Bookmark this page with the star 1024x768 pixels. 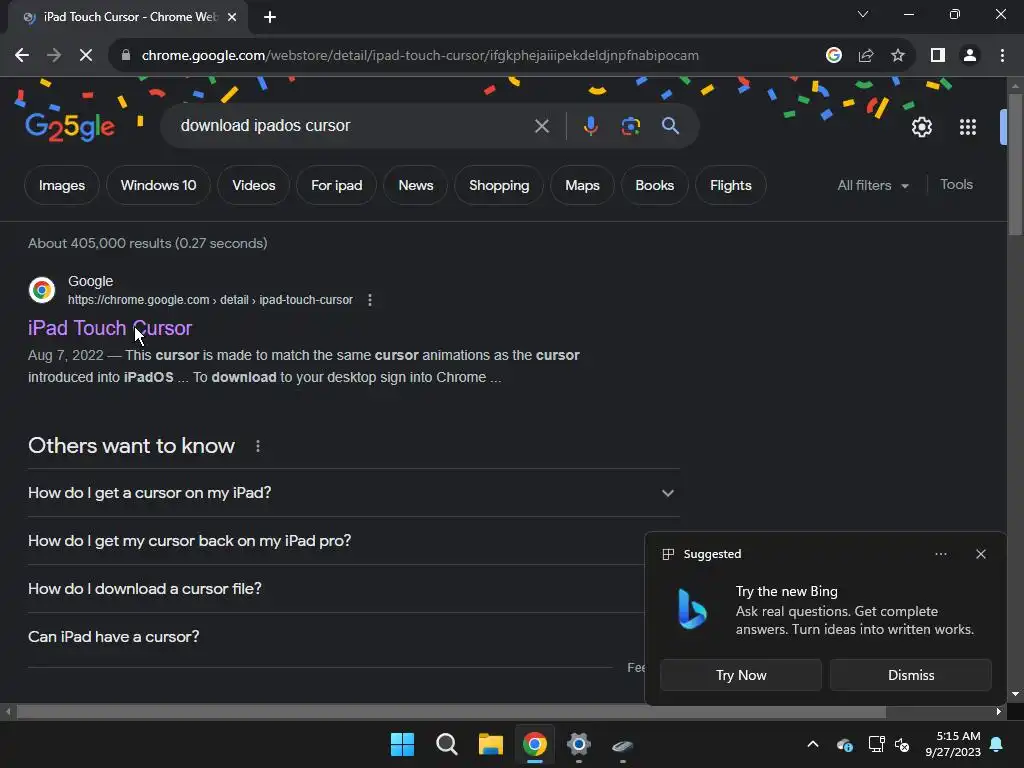pyautogui.click(x=898, y=56)
